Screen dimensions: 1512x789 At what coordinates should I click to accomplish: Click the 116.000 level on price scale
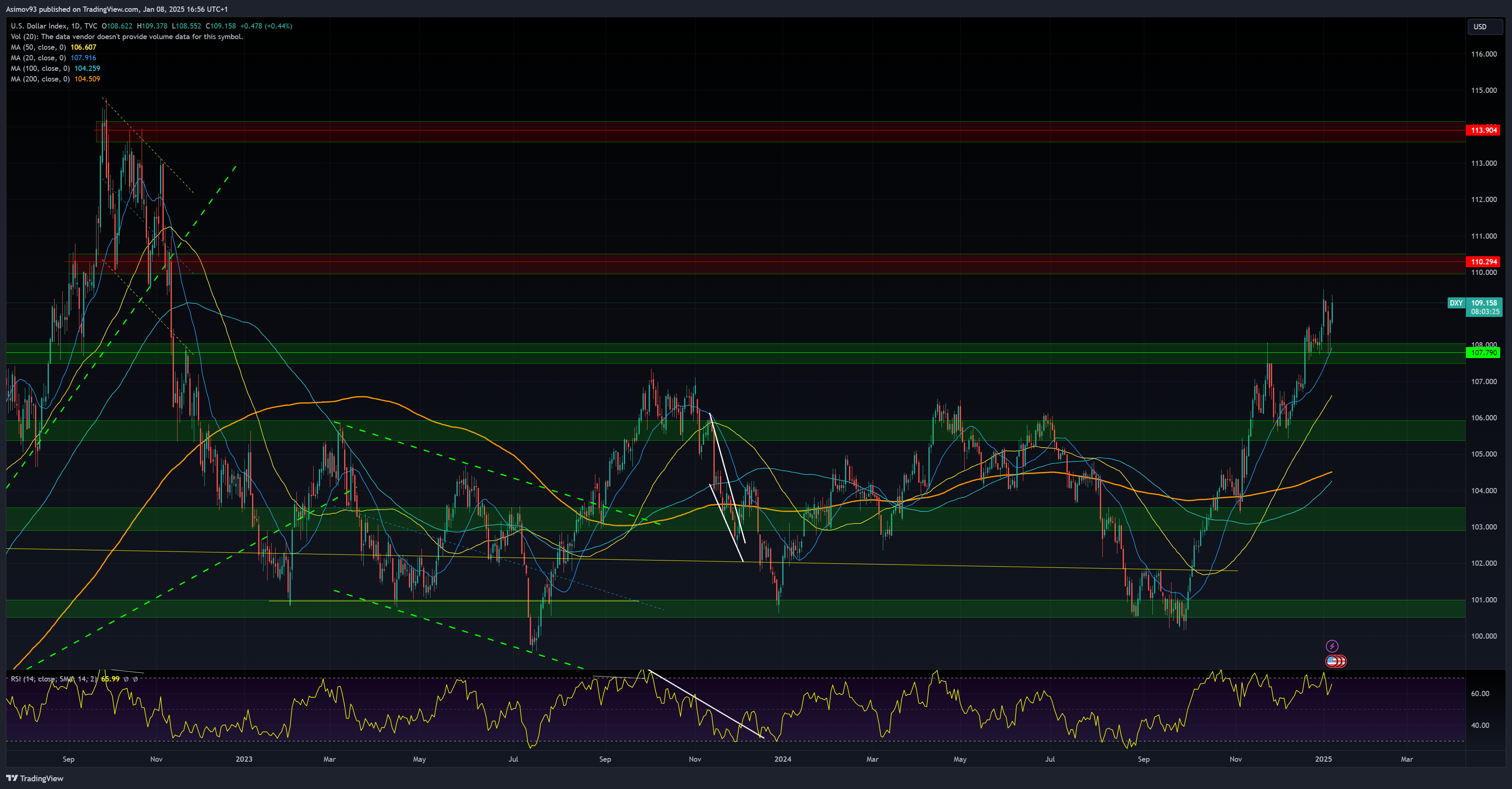click(1484, 54)
